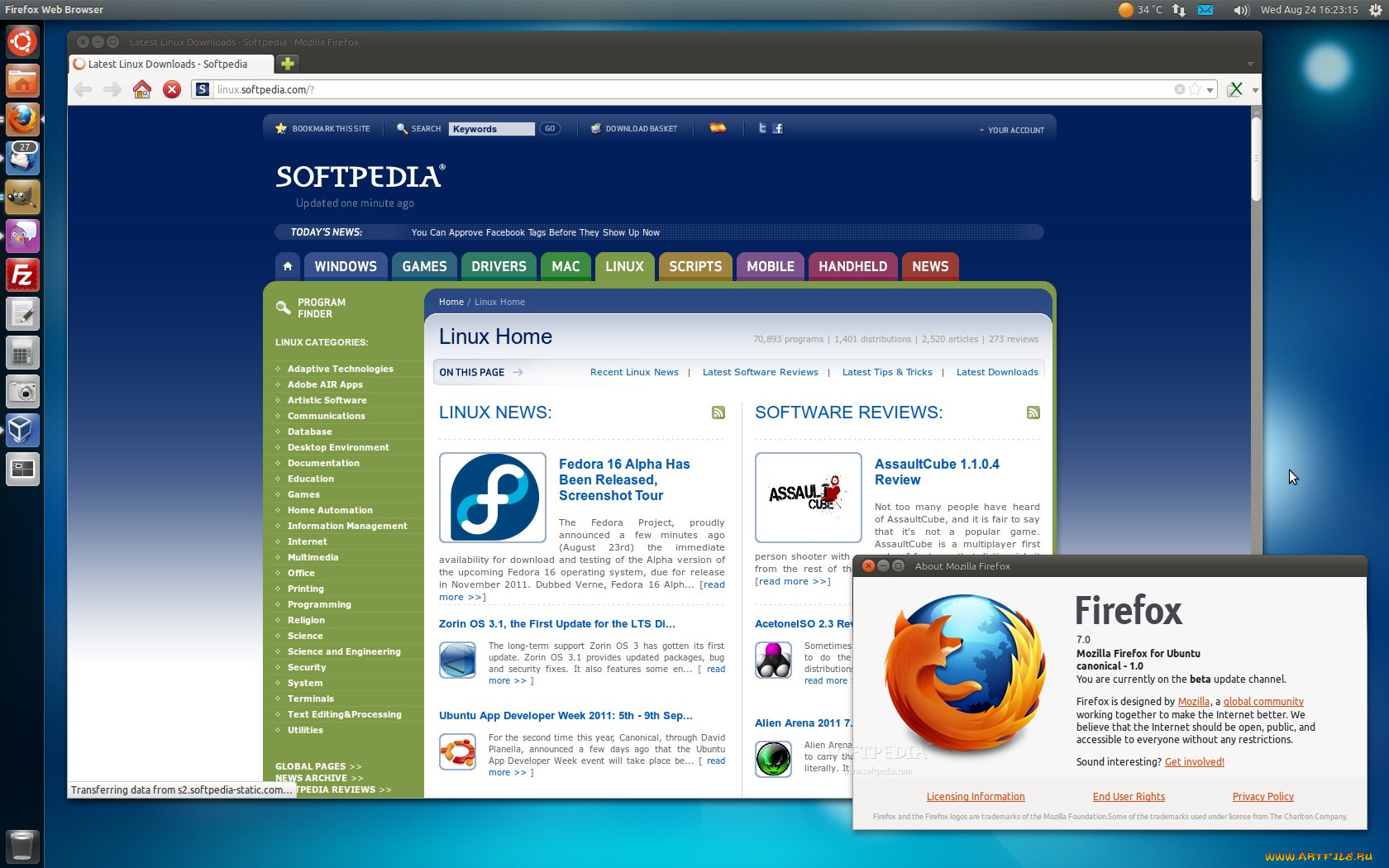1389x868 pixels.
Task: Open the screenshot camera launcher icon
Action: 22,391
